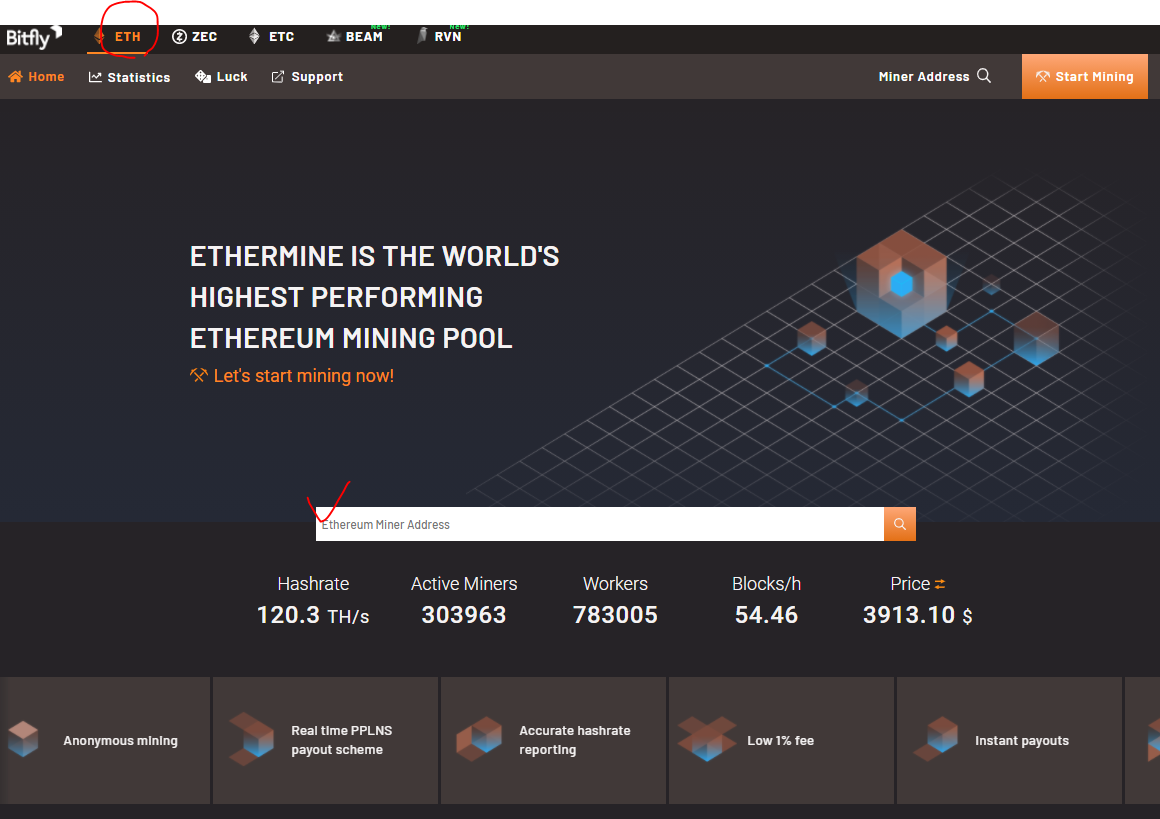Click the Blocks/h label
Viewport: 1160px width, 819px height.
tap(766, 584)
